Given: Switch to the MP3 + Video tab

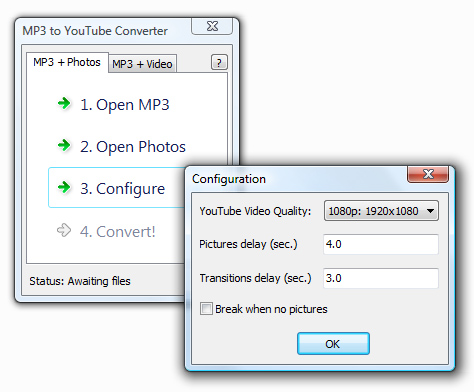Looking at the screenshot, I should click(142, 64).
